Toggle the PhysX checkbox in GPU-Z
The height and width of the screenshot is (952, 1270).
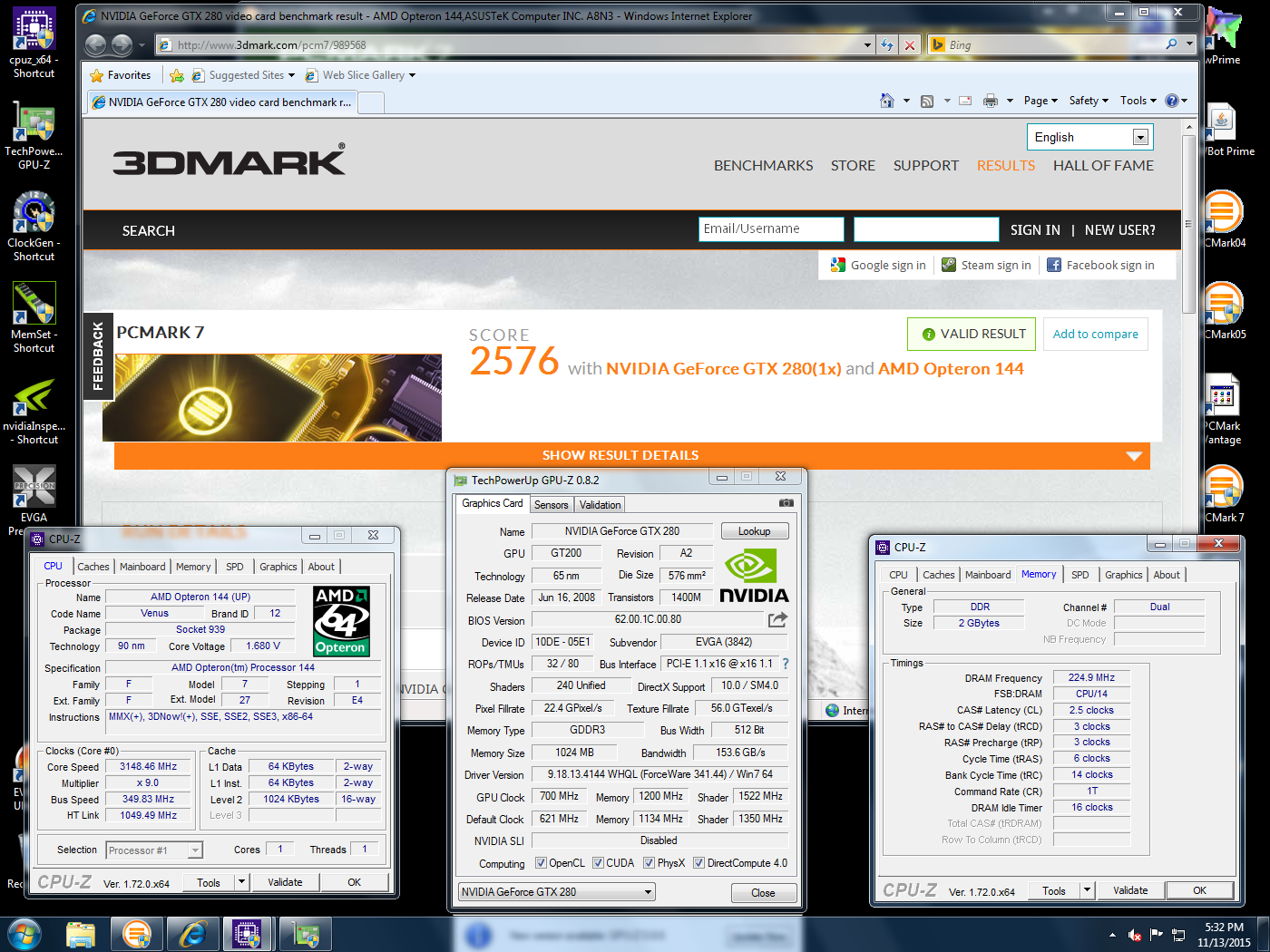(649, 863)
